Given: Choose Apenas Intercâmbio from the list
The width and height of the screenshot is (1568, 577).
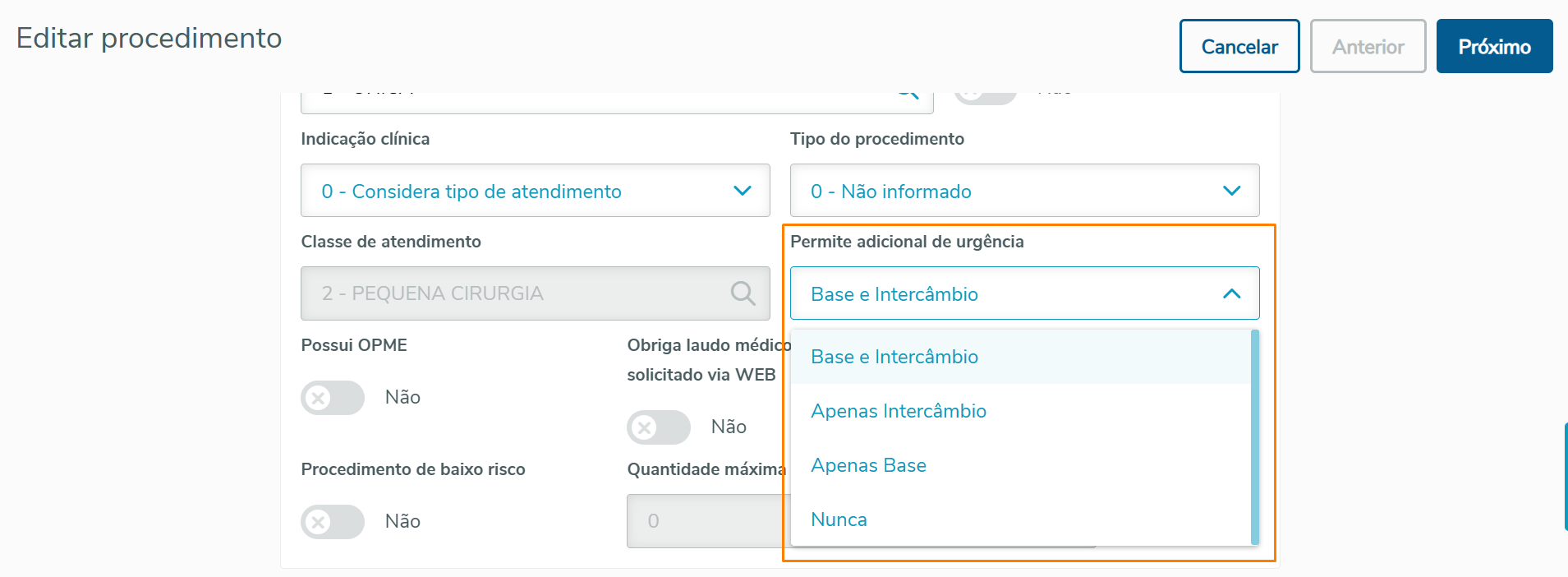Looking at the screenshot, I should tap(899, 411).
